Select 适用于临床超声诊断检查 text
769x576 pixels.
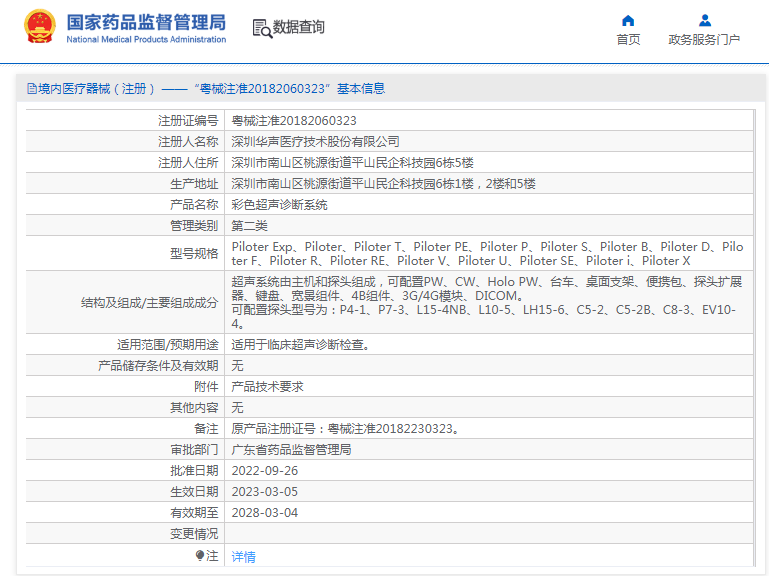click(300, 345)
